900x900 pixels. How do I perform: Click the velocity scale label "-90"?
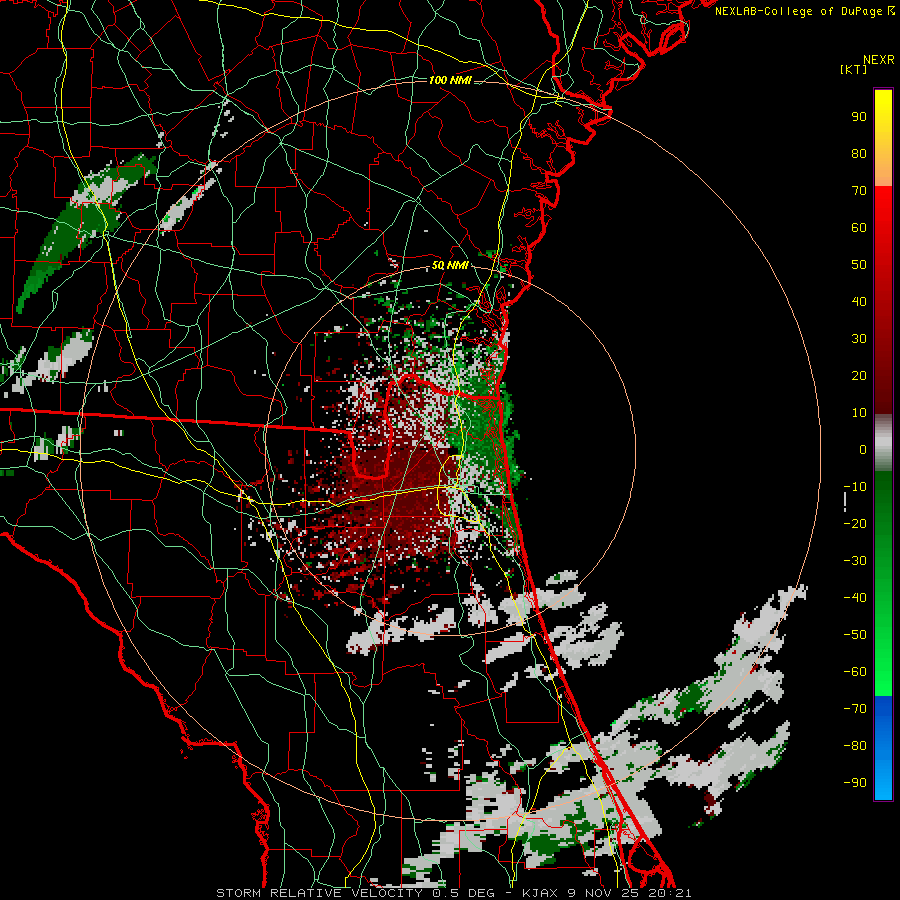click(x=855, y=783)
